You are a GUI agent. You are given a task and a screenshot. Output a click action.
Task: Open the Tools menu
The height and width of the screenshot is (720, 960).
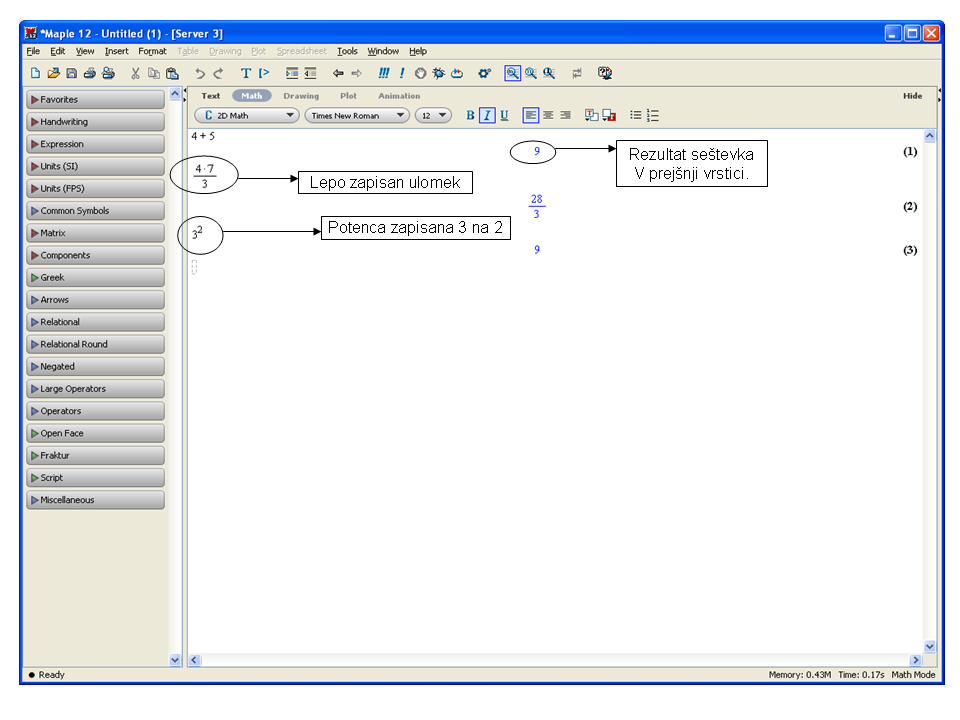(x=347, y=51)
